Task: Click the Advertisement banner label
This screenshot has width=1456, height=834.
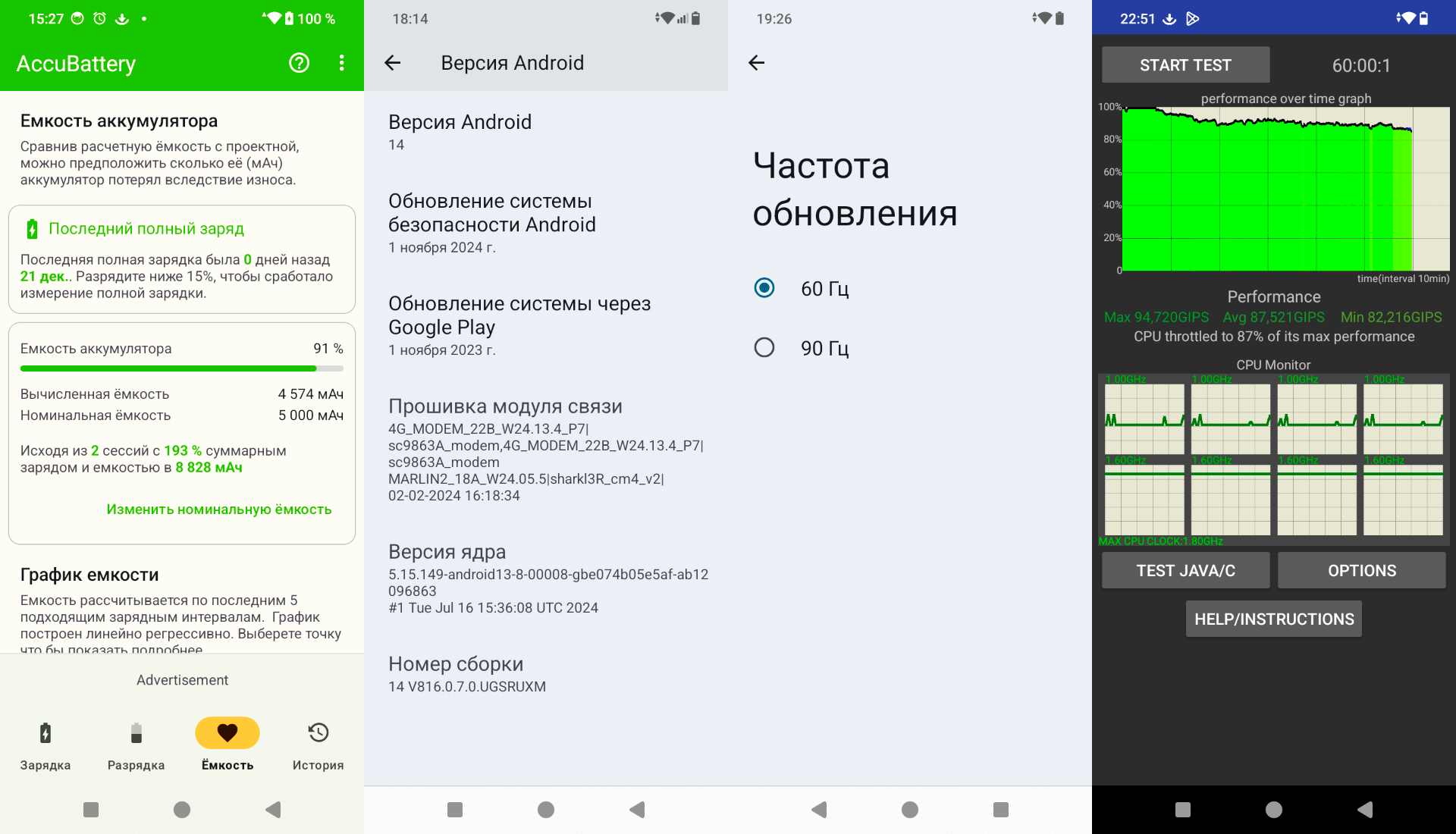Action: [182, 680]
